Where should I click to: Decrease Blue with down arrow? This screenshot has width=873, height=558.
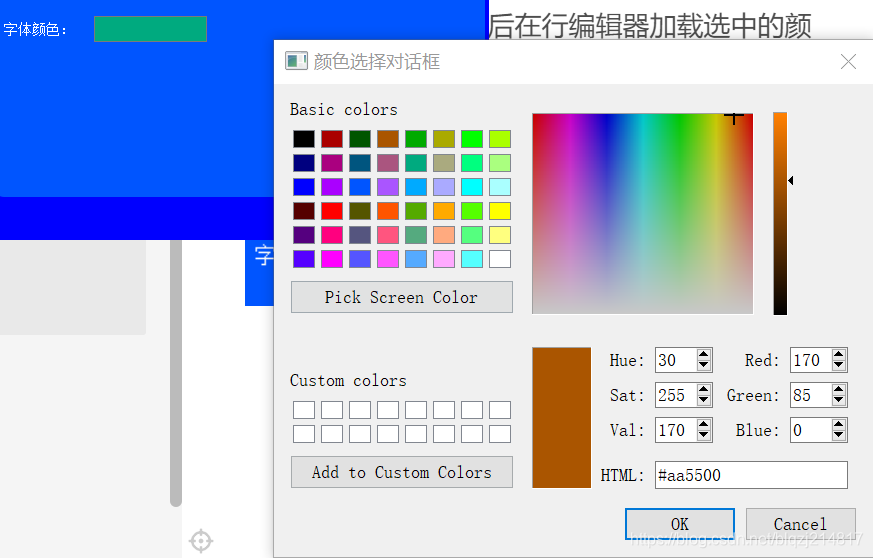(x=839, y=436)
